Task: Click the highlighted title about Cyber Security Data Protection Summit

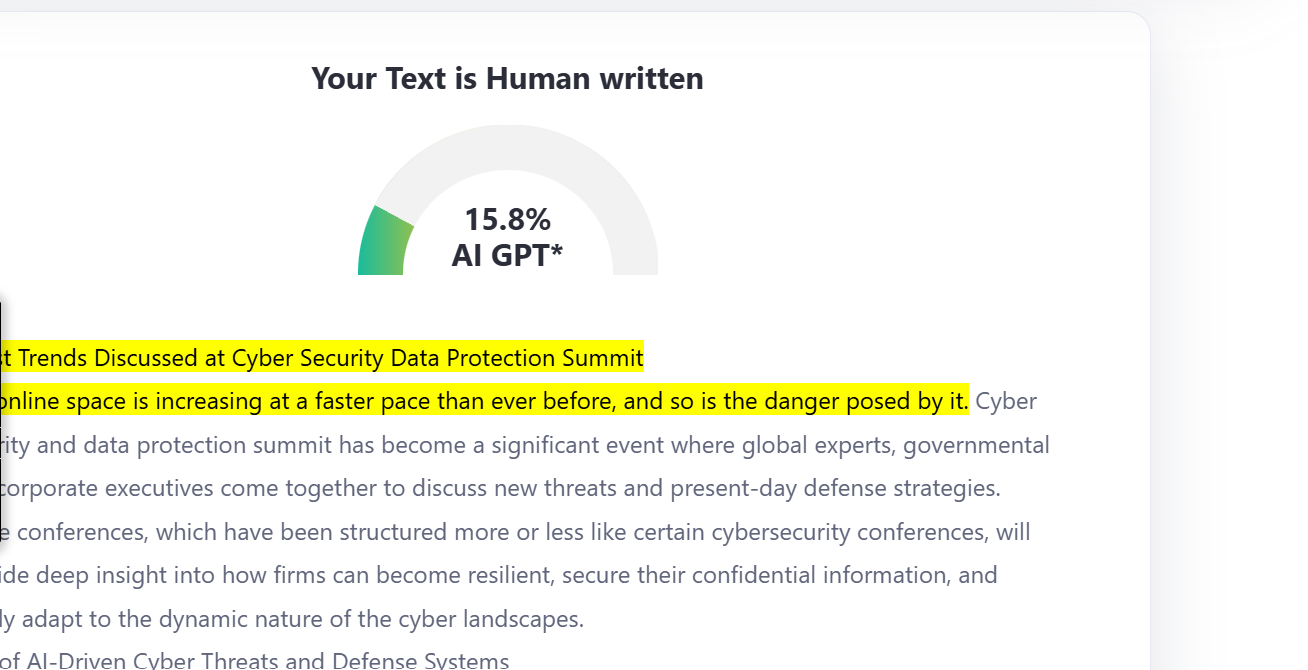Action: coord(321,357)
